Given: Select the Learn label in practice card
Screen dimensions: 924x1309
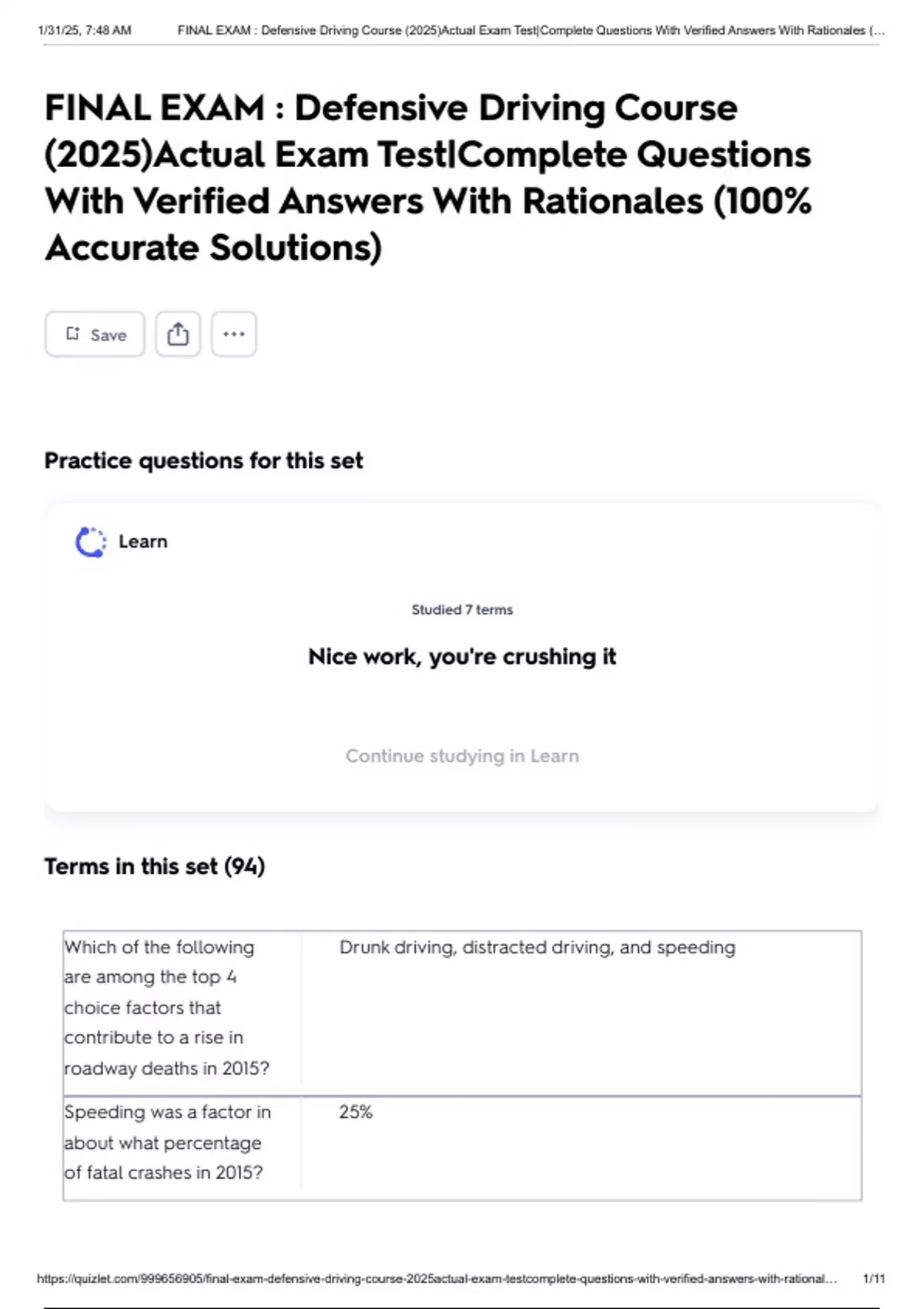Looking at the screenshot, I should click(142, 541).
